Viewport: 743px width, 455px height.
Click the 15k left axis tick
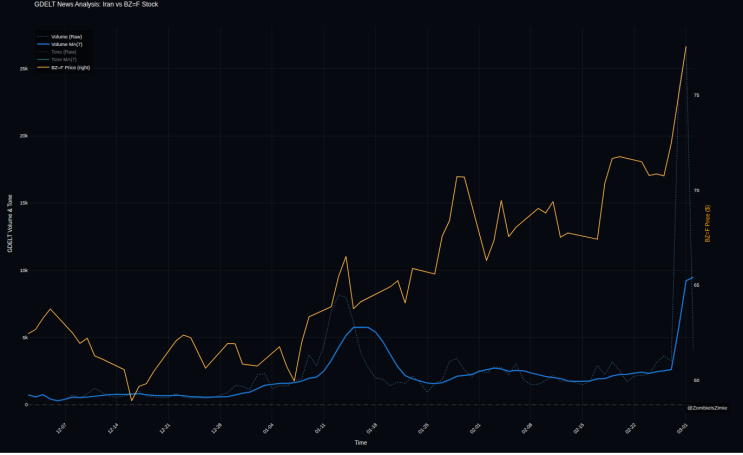pos(24,203)
